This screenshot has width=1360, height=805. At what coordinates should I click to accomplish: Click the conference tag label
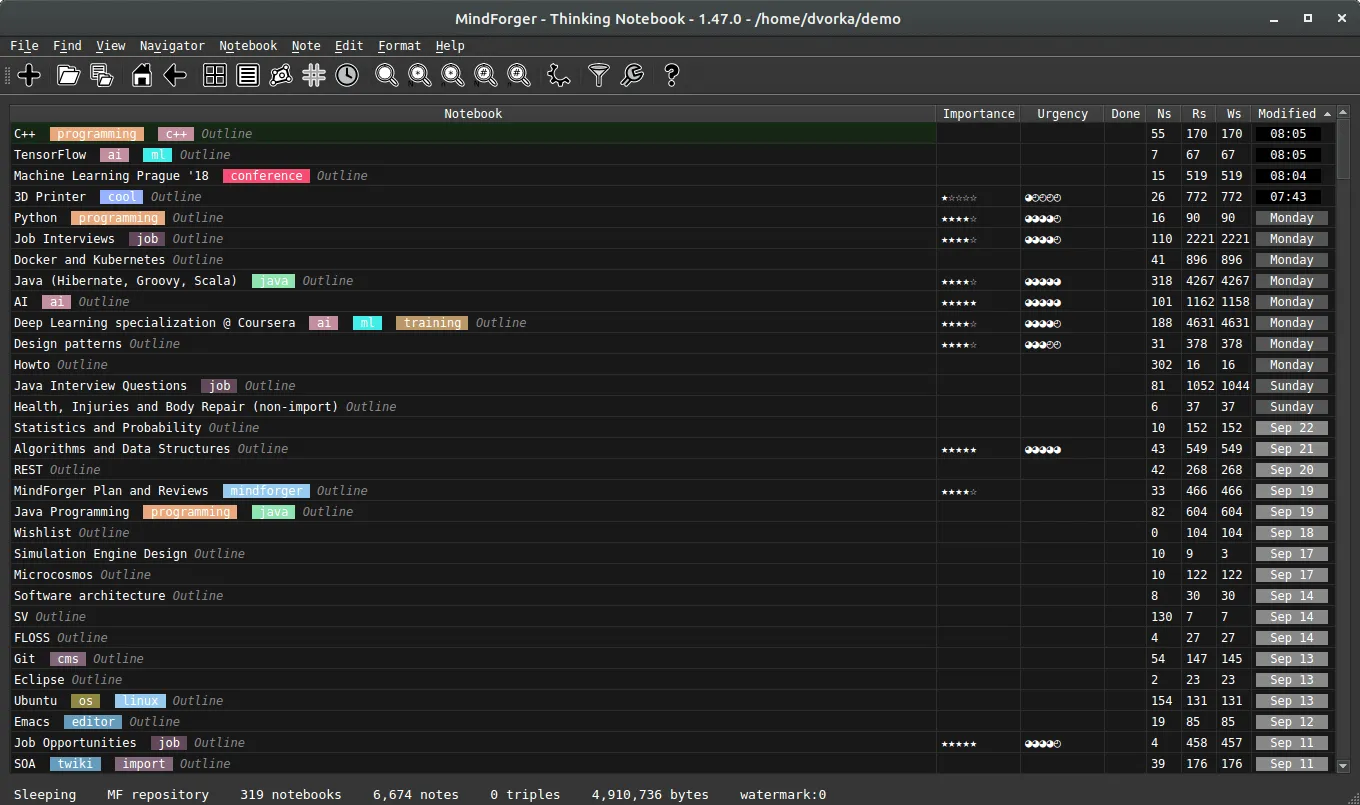[x=266, y=176]
